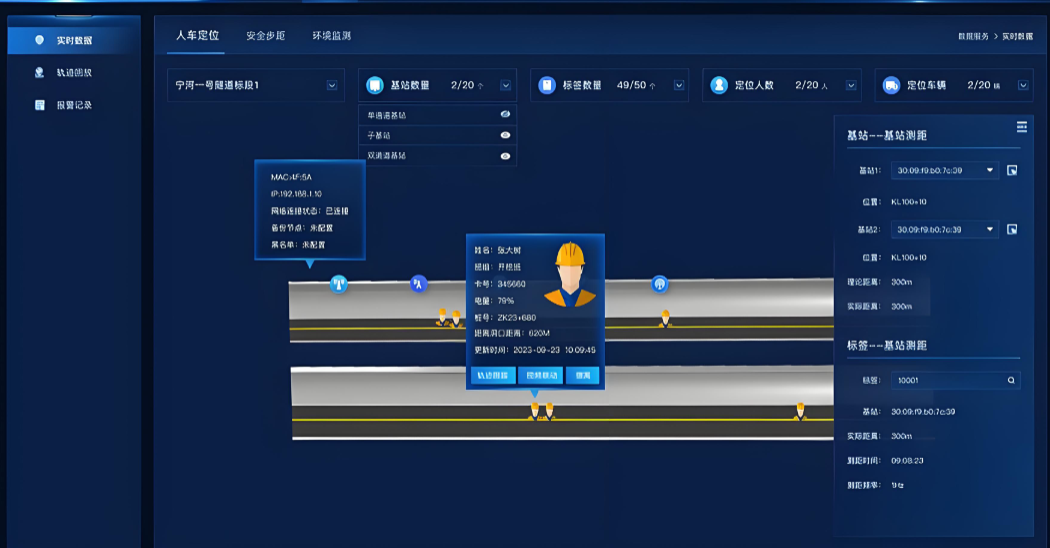Toggle visibility of 单通道基站
Screen dimensions: 1050x548
coord(505,115)
